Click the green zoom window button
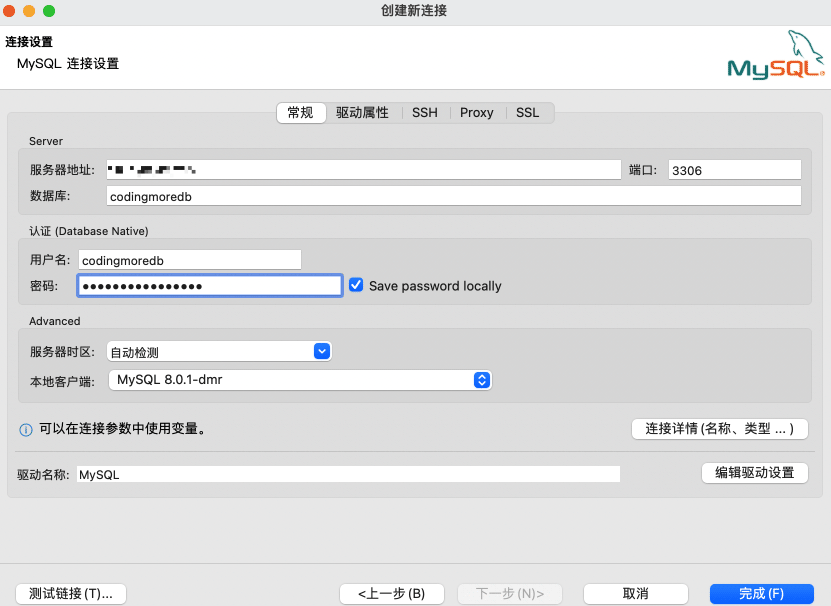 click(x=49, y=11)
